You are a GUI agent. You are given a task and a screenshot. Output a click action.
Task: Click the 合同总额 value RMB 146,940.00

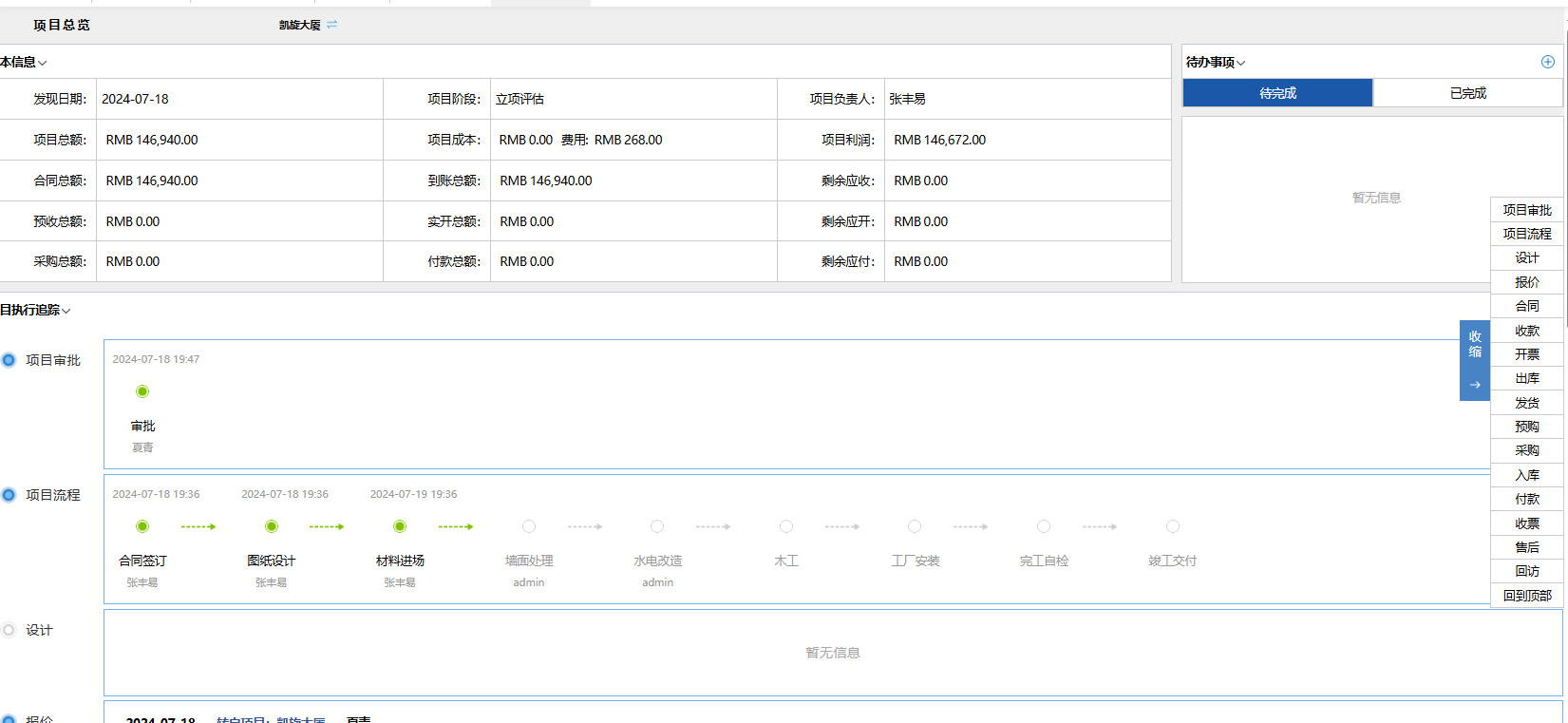pyautogui.click(x=152, y=181)
